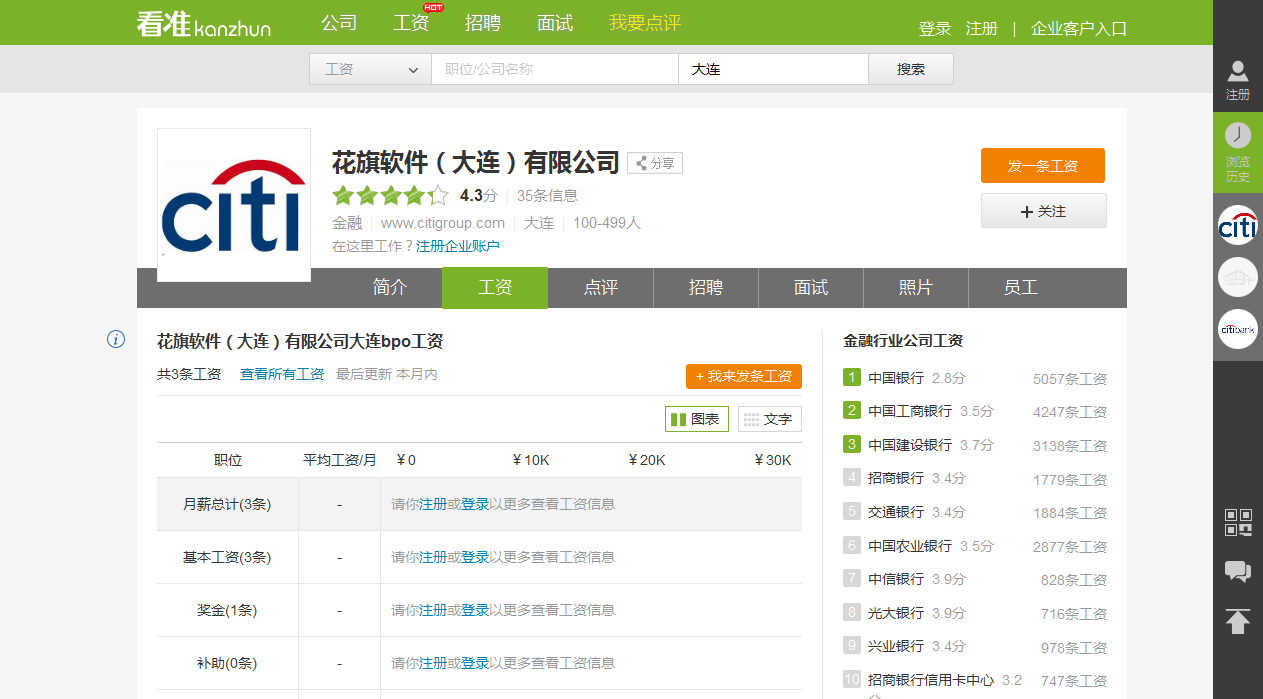This screenshot has height=699, width=1263.
Task: Click 发一条工资 orange button
Action: (1043, 166)
